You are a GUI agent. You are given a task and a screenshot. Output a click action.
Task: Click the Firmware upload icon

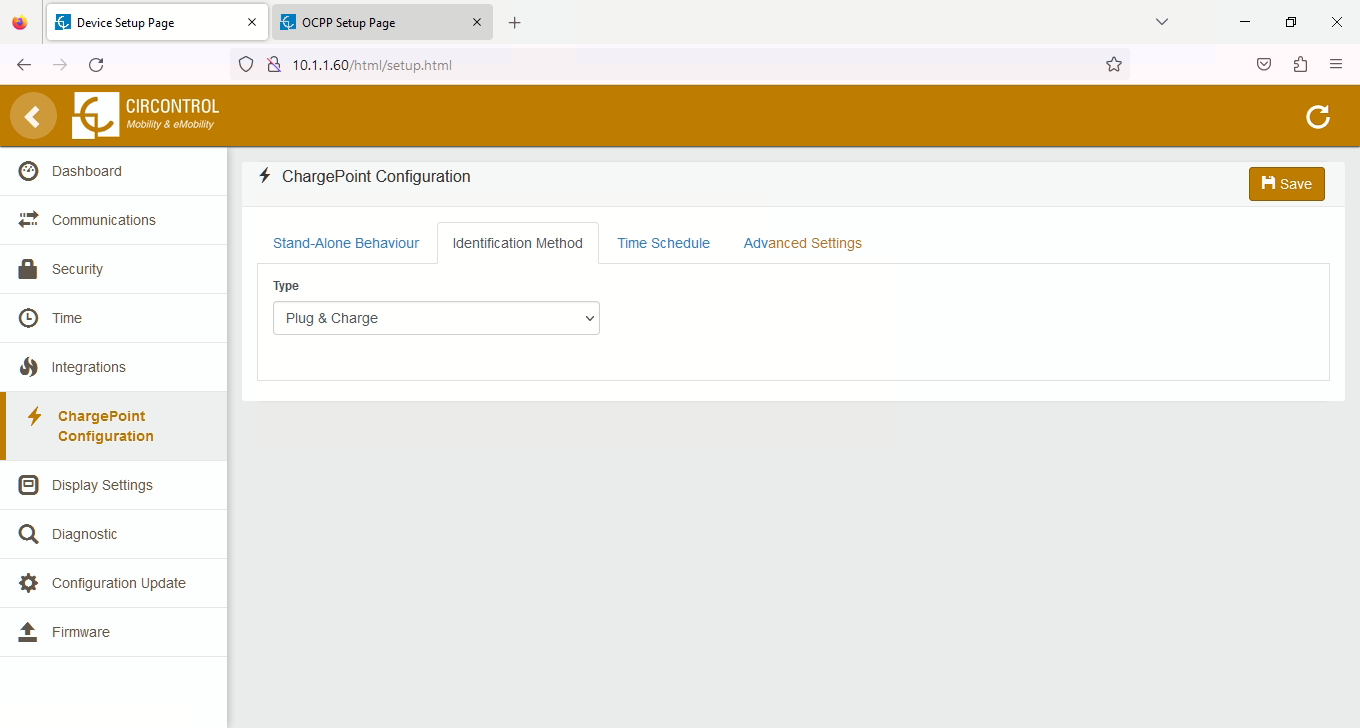28,632
